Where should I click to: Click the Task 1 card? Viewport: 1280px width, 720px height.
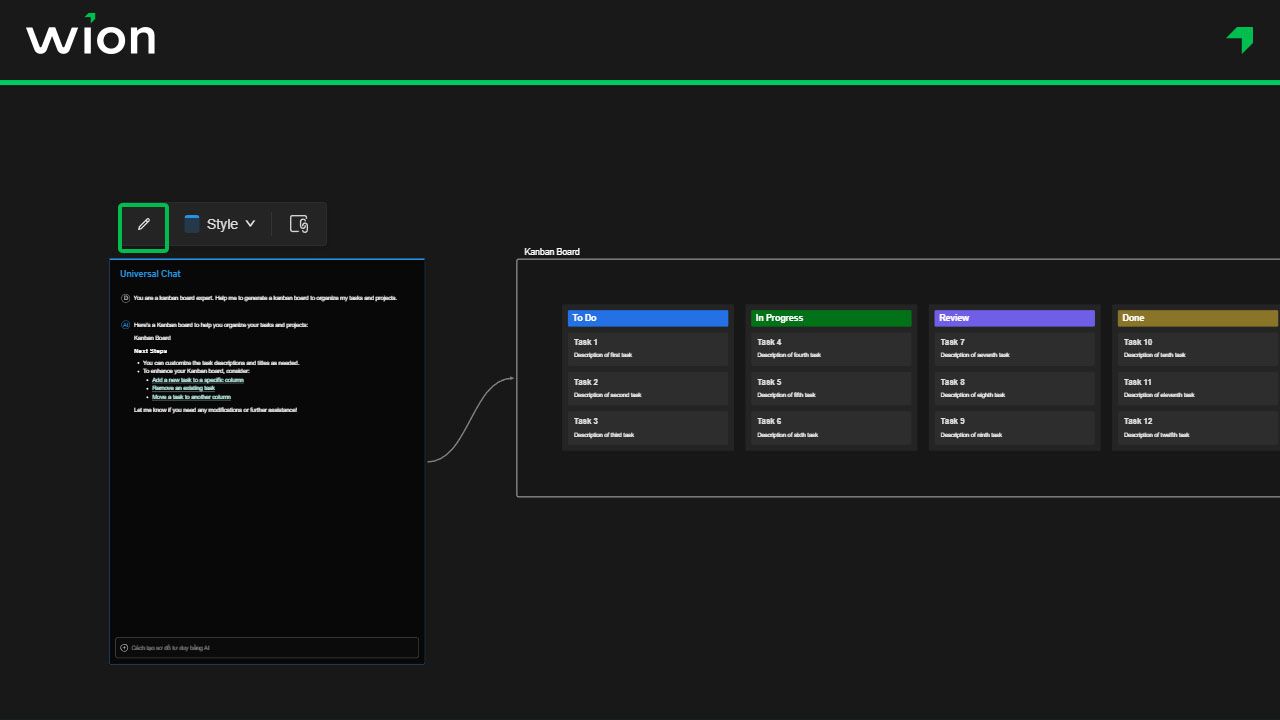pos(647,348)
